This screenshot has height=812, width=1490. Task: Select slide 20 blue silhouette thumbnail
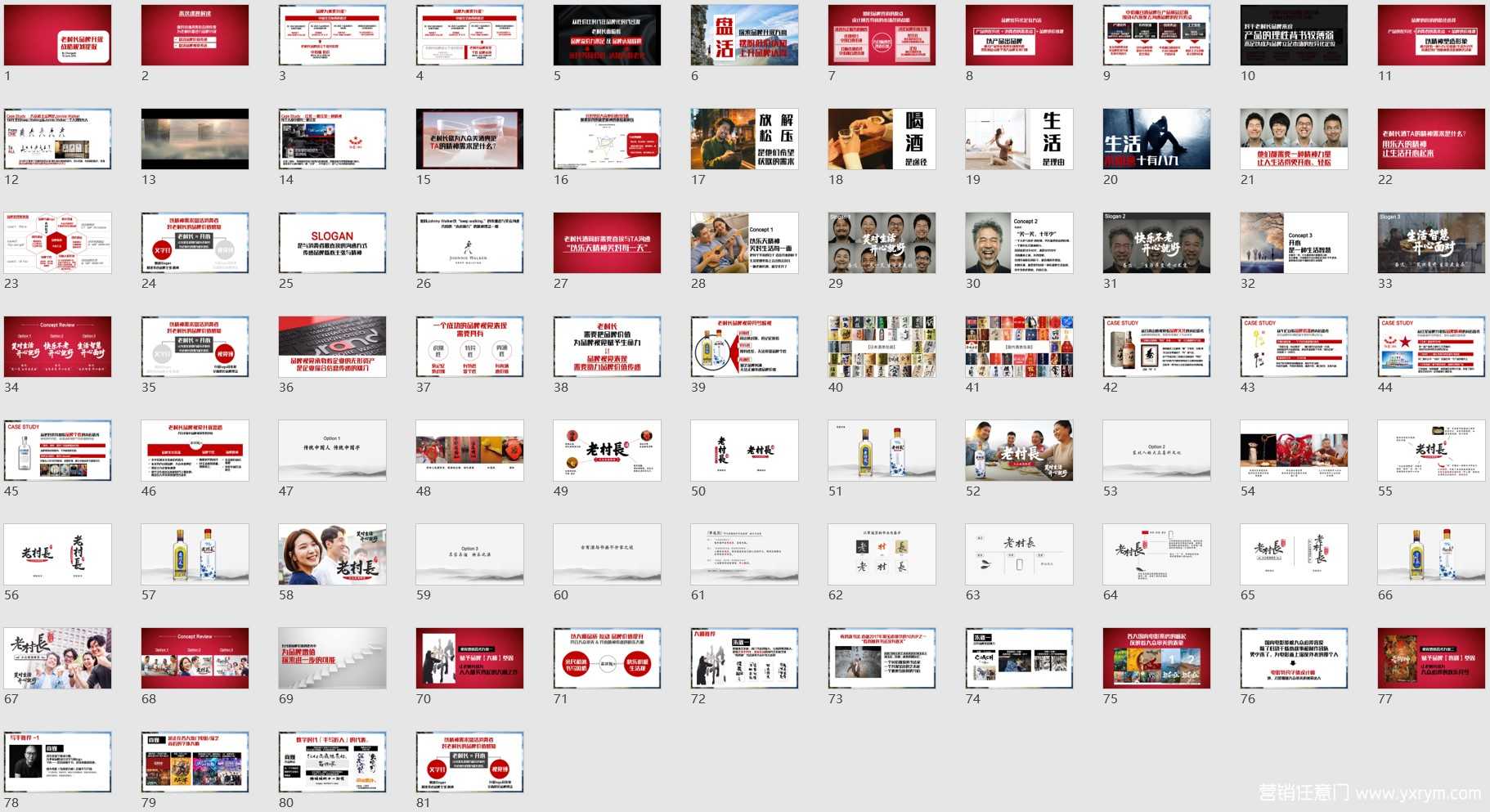click(x=1156, y=139)
